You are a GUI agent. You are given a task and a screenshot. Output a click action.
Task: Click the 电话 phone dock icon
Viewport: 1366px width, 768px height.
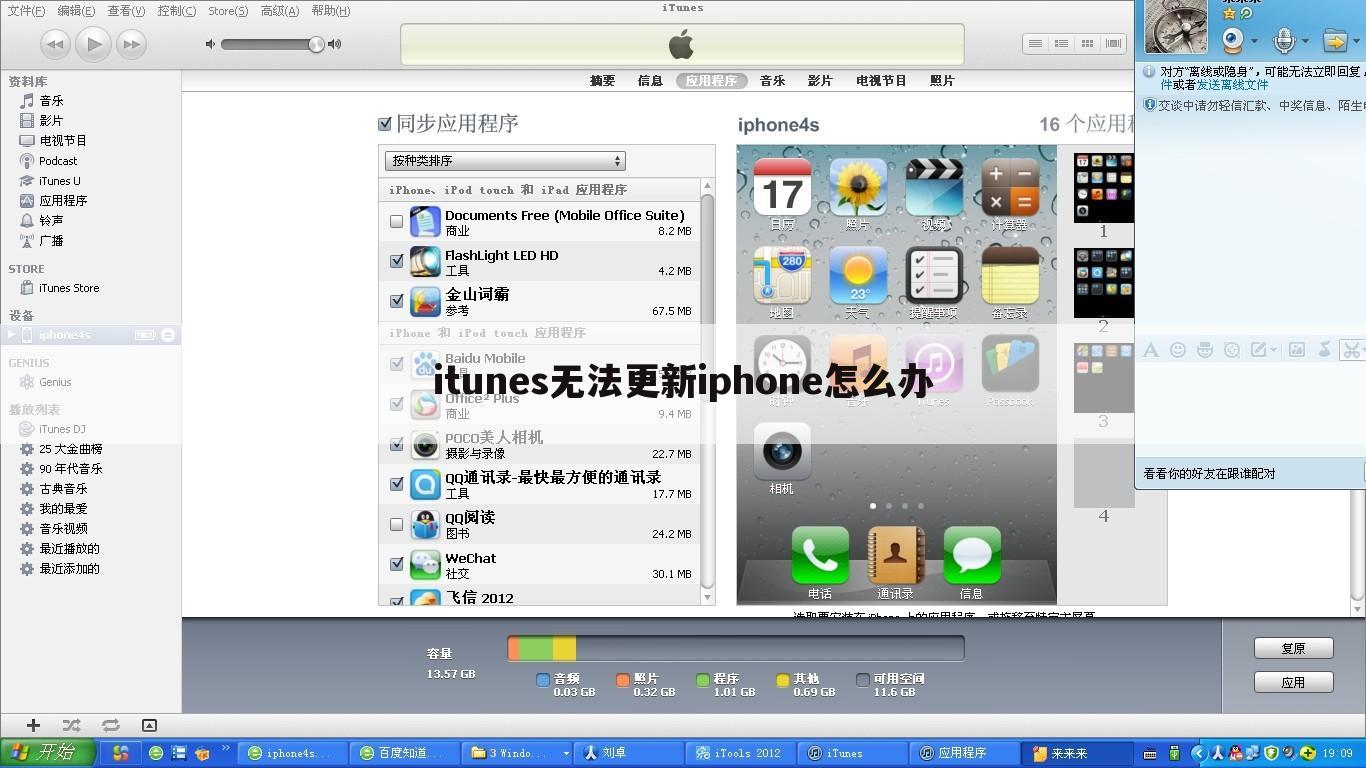820,556
